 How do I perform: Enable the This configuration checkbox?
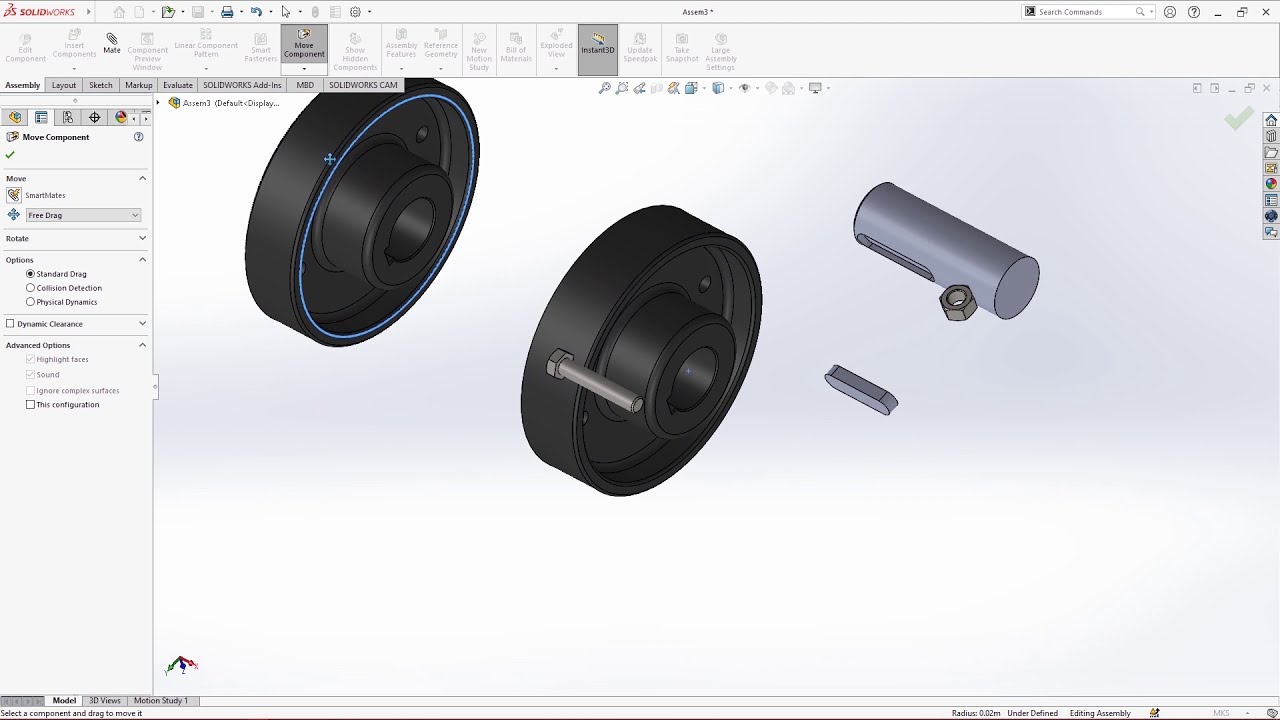tap(30, 405)
